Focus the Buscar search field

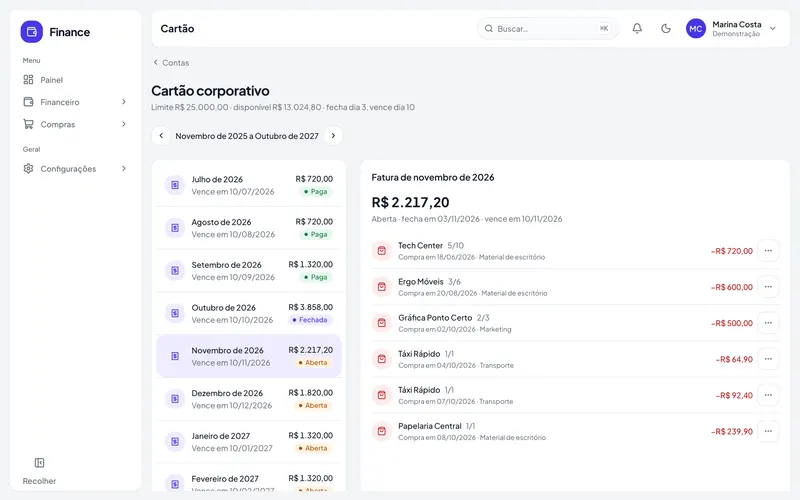(548, 29)
